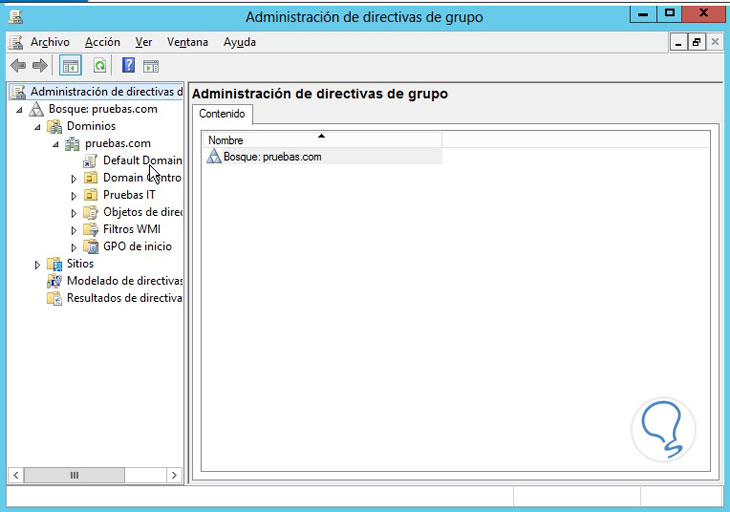This screenshot has height=512, width=730.
Task: Click the Forward arrow toolbar icon
Action: click(x=40, y=66)
